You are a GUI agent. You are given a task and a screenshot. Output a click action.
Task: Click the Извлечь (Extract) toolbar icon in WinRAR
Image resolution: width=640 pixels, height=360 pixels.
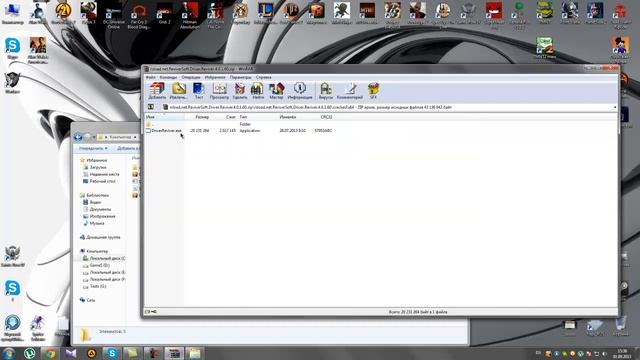(x=178, y=91)
